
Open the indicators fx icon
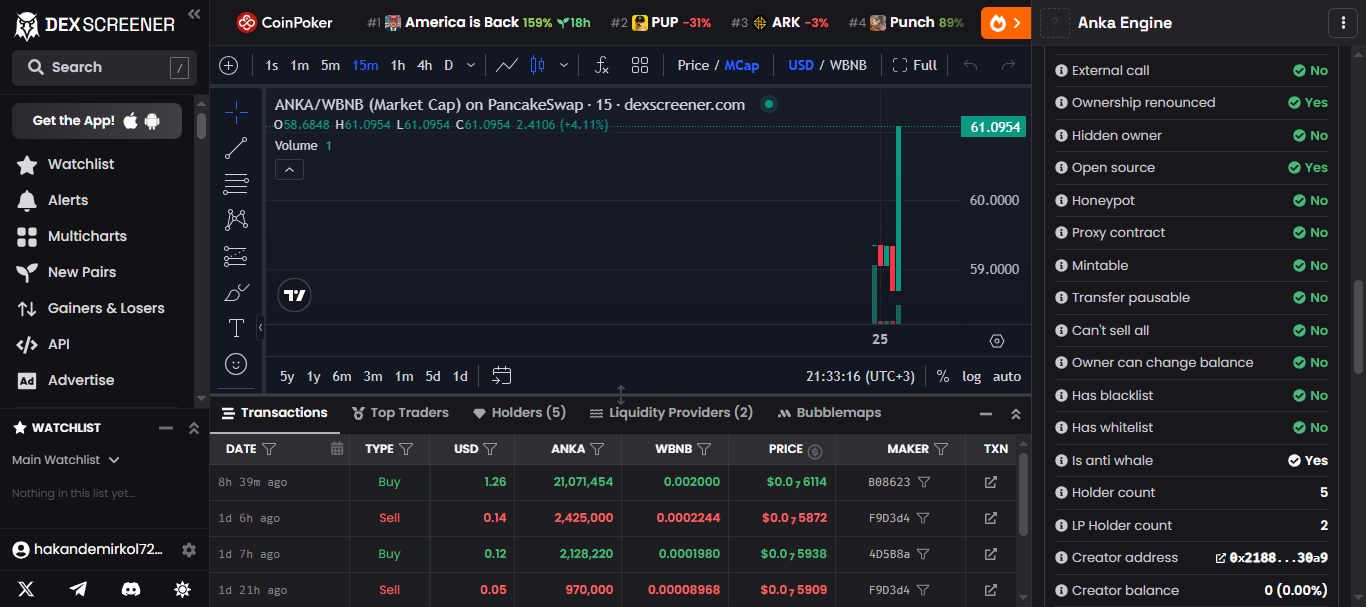click(601, 65)
